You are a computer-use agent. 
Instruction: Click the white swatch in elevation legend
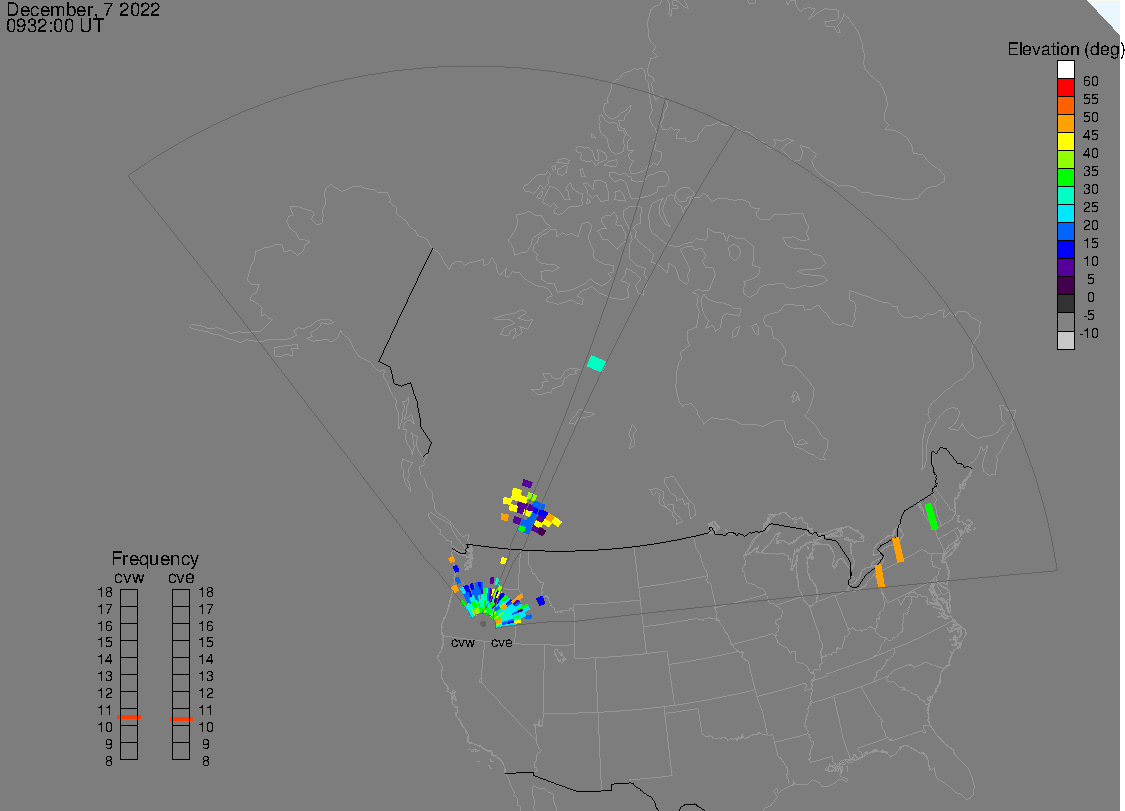tap(1065, 70)
